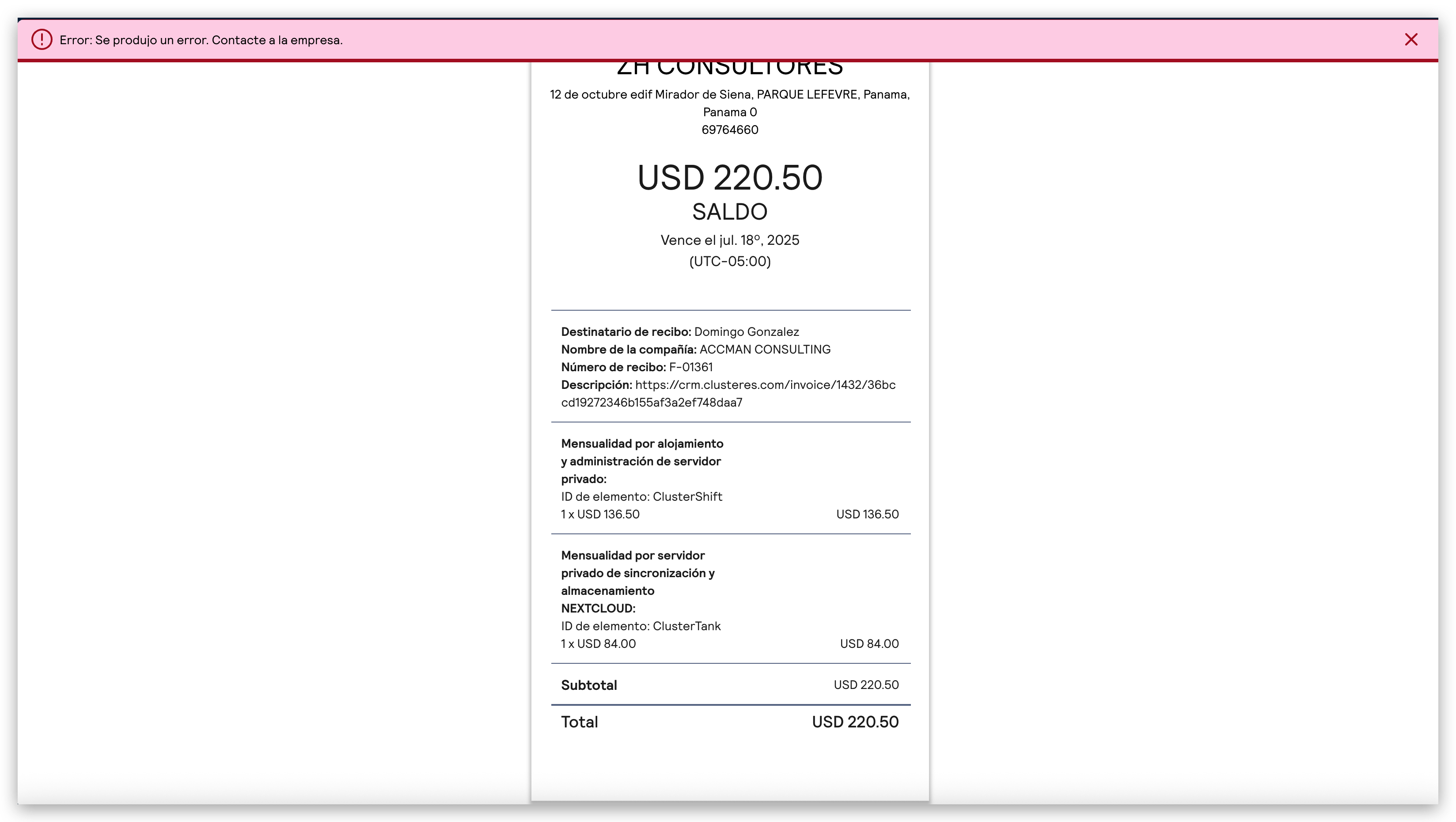
Task: Select recipient name Domingo Gonzalez
Action: point(746,332)
